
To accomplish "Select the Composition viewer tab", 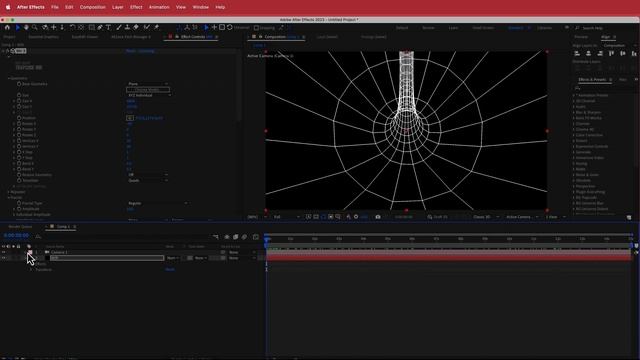I will [276, 37].
